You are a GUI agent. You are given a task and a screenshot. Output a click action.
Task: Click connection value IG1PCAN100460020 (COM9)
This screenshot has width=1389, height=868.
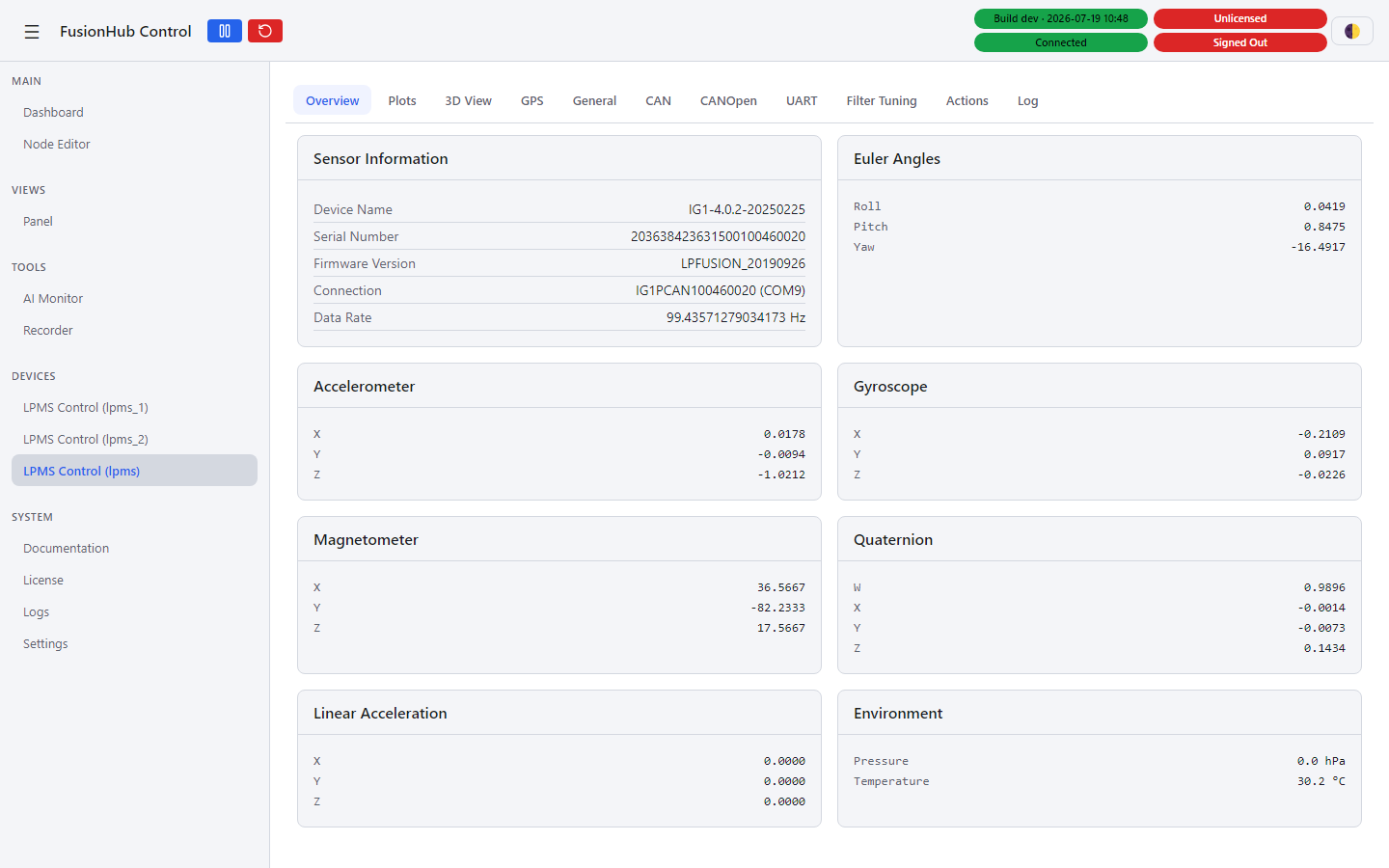pos(720,290)
